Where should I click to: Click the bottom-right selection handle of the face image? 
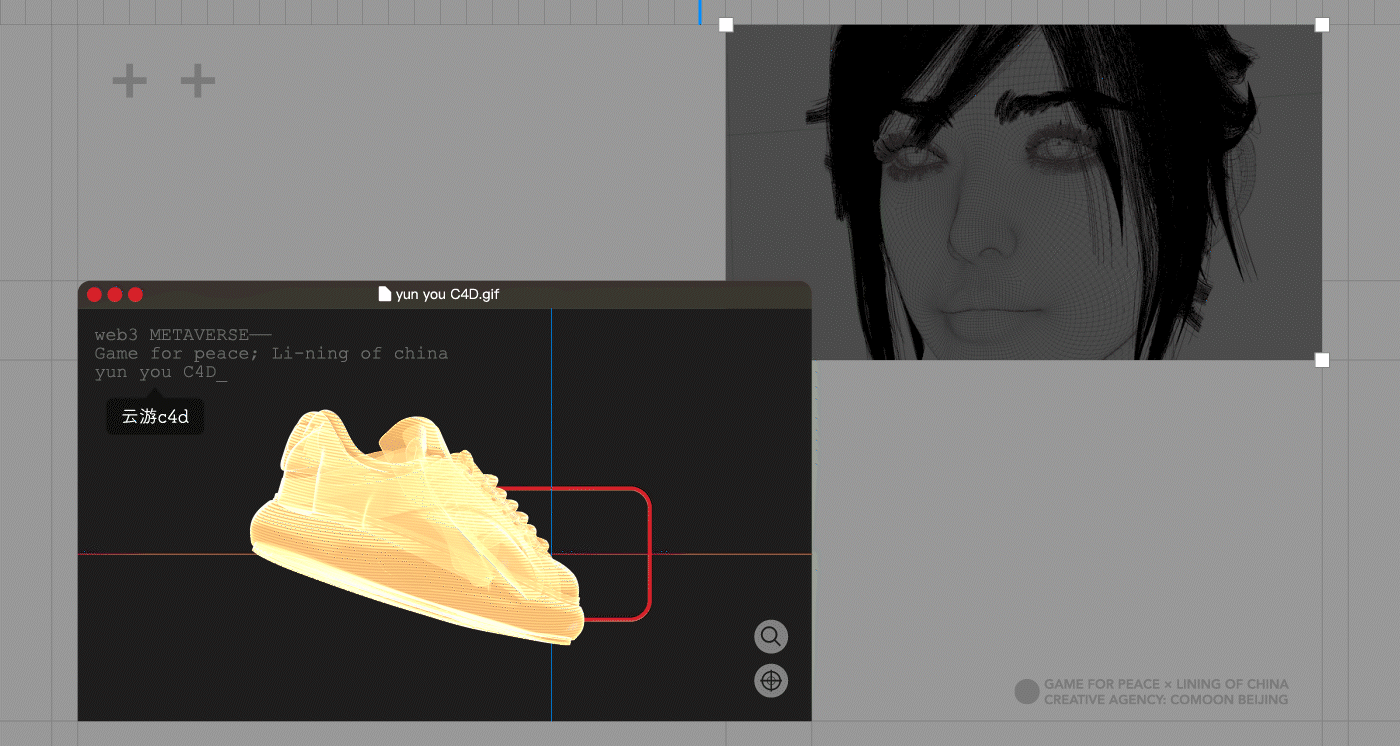pos(1322,359)
